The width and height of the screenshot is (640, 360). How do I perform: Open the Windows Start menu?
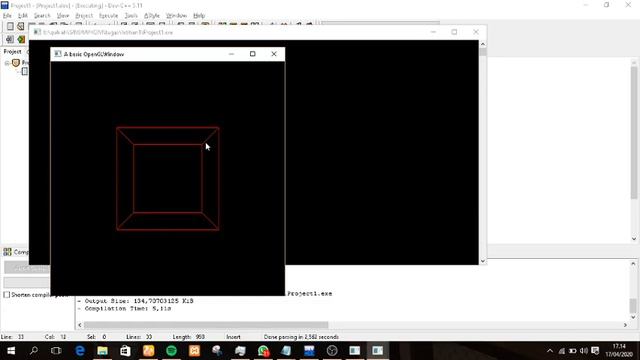[x=11, y=351]
